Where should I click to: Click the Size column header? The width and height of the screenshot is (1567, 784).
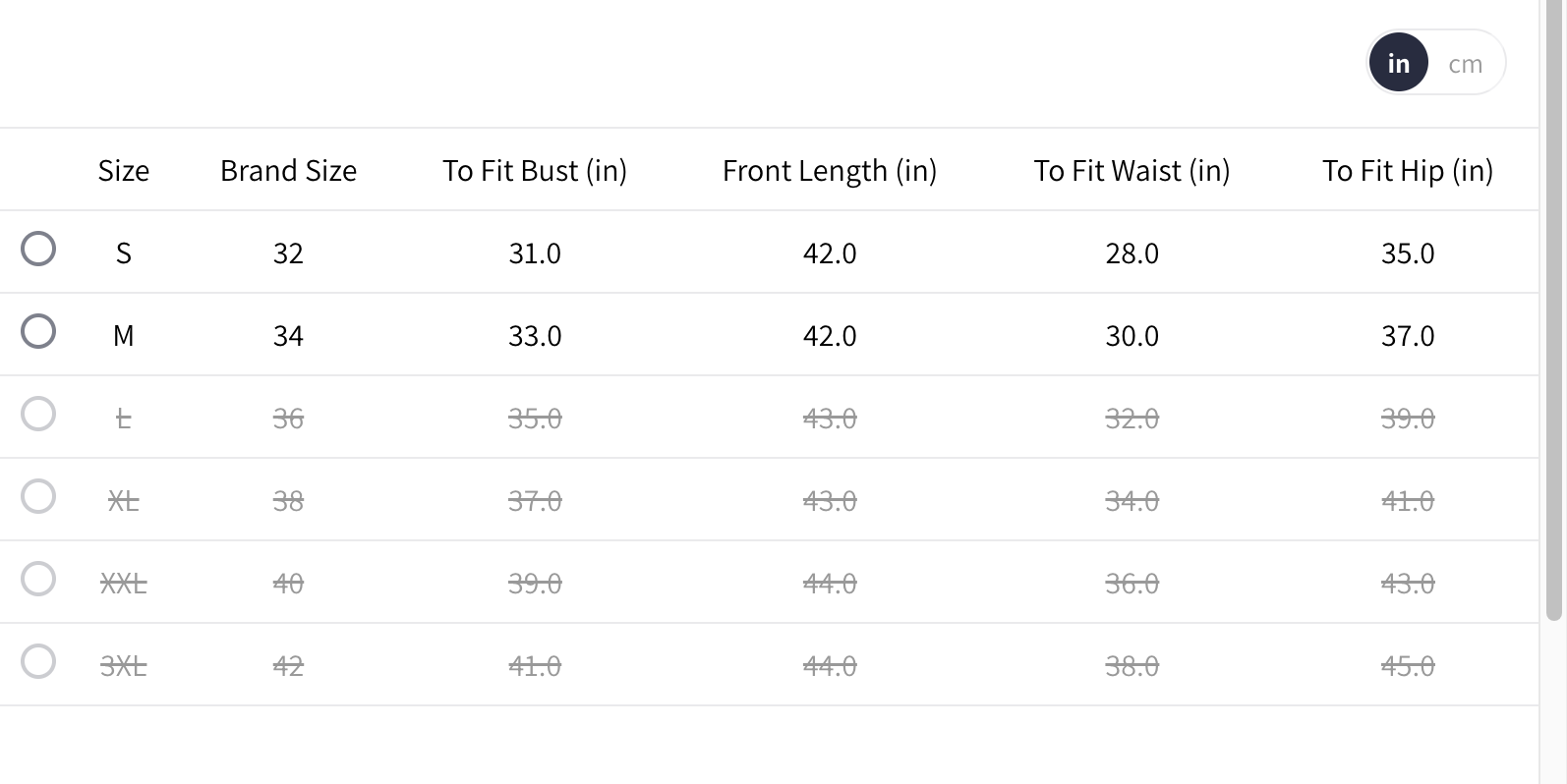click(x=124, y=171)
